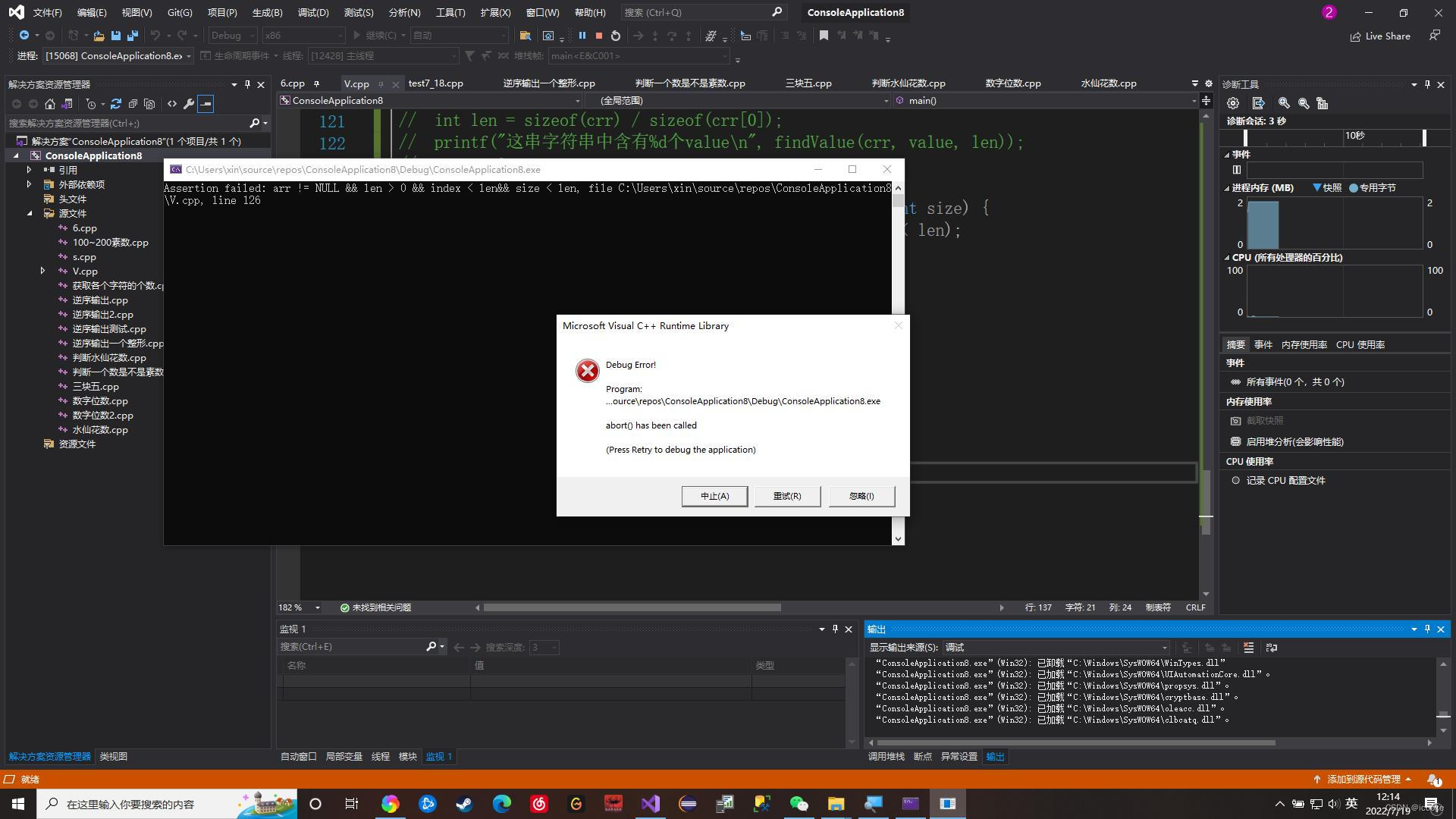The image size is (1456, 819).
Task: Click the collapse all icon in Solution Explorer
Action: [133, 104]
